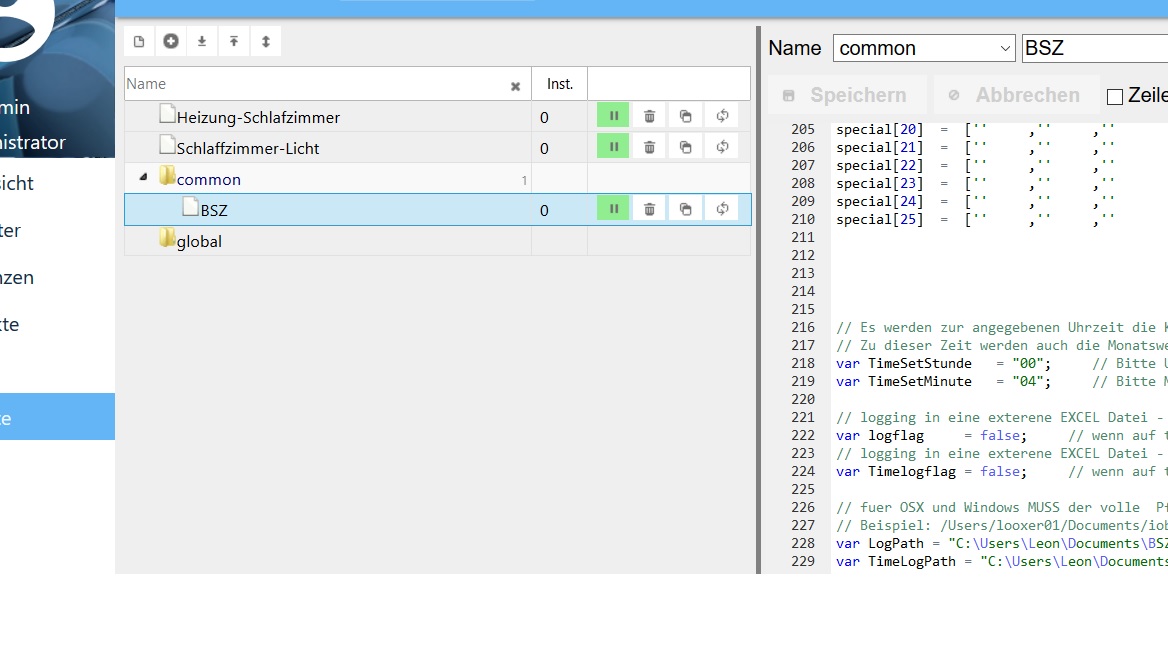
Task: Toggle the Zeile checkbox
Action: click(x=1114, y=97)
